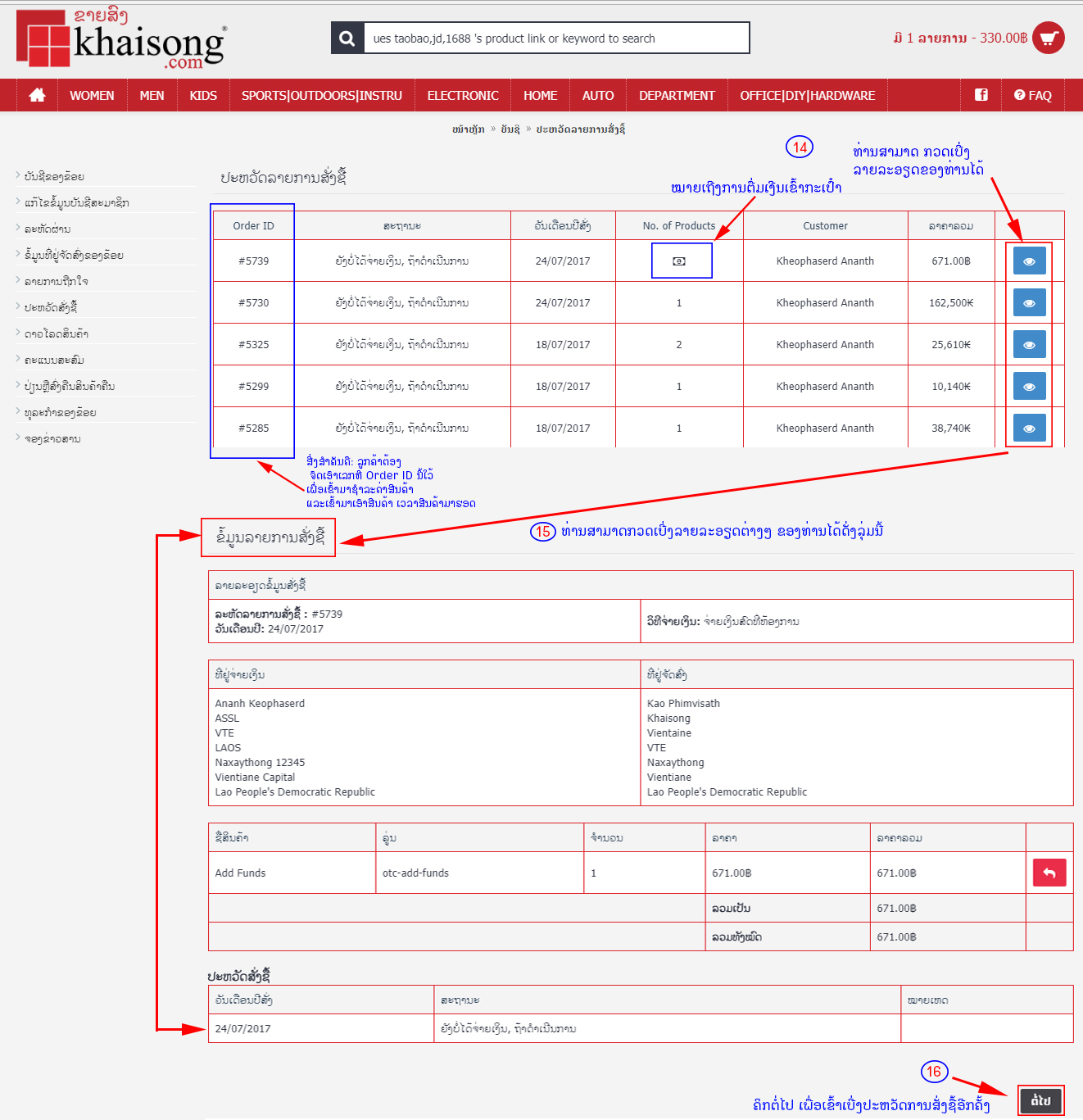
Task: Click the 25,610₭ total in the order list
Action: click(951, 345)
